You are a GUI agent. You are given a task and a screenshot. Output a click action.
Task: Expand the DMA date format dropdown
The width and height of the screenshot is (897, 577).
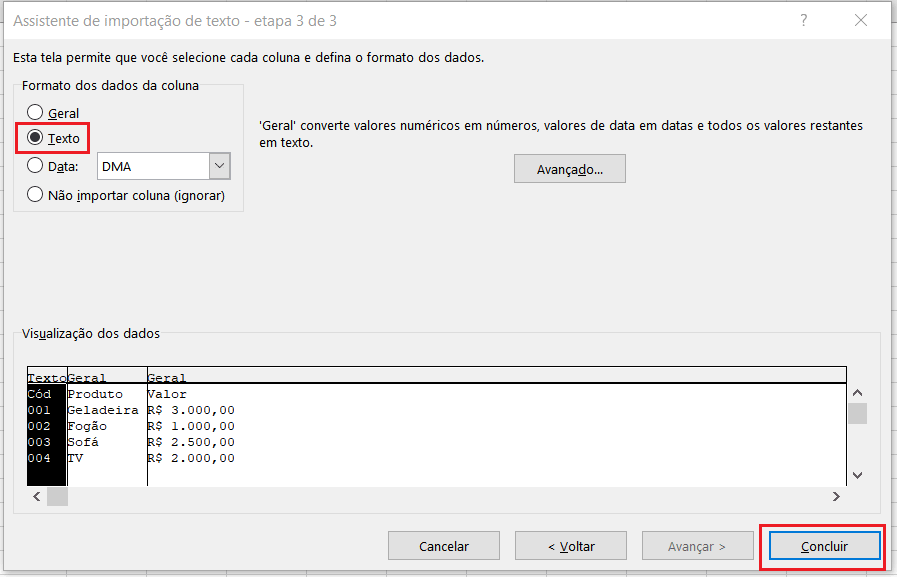220,166
